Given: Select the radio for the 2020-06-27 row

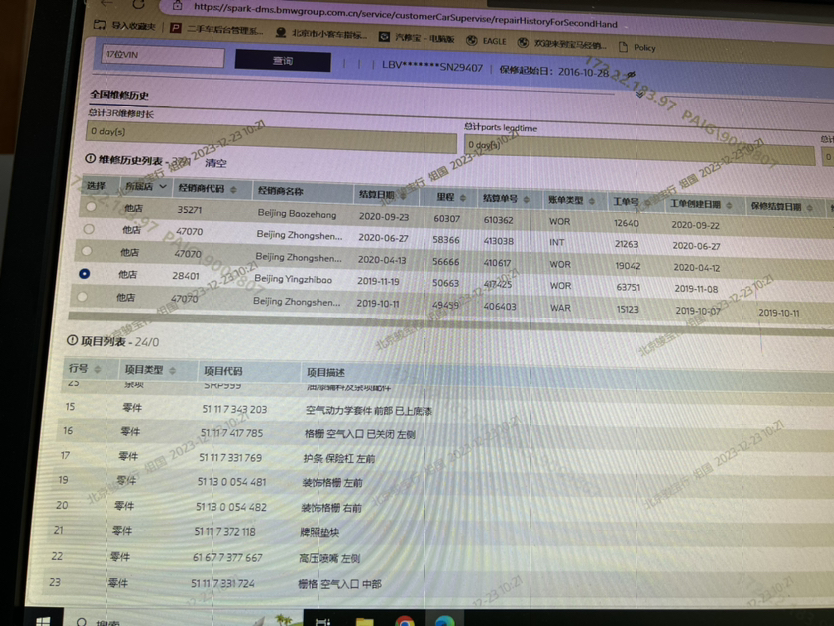Looking at the screenshot, I should pyautogui.click(x=89, y=229).
